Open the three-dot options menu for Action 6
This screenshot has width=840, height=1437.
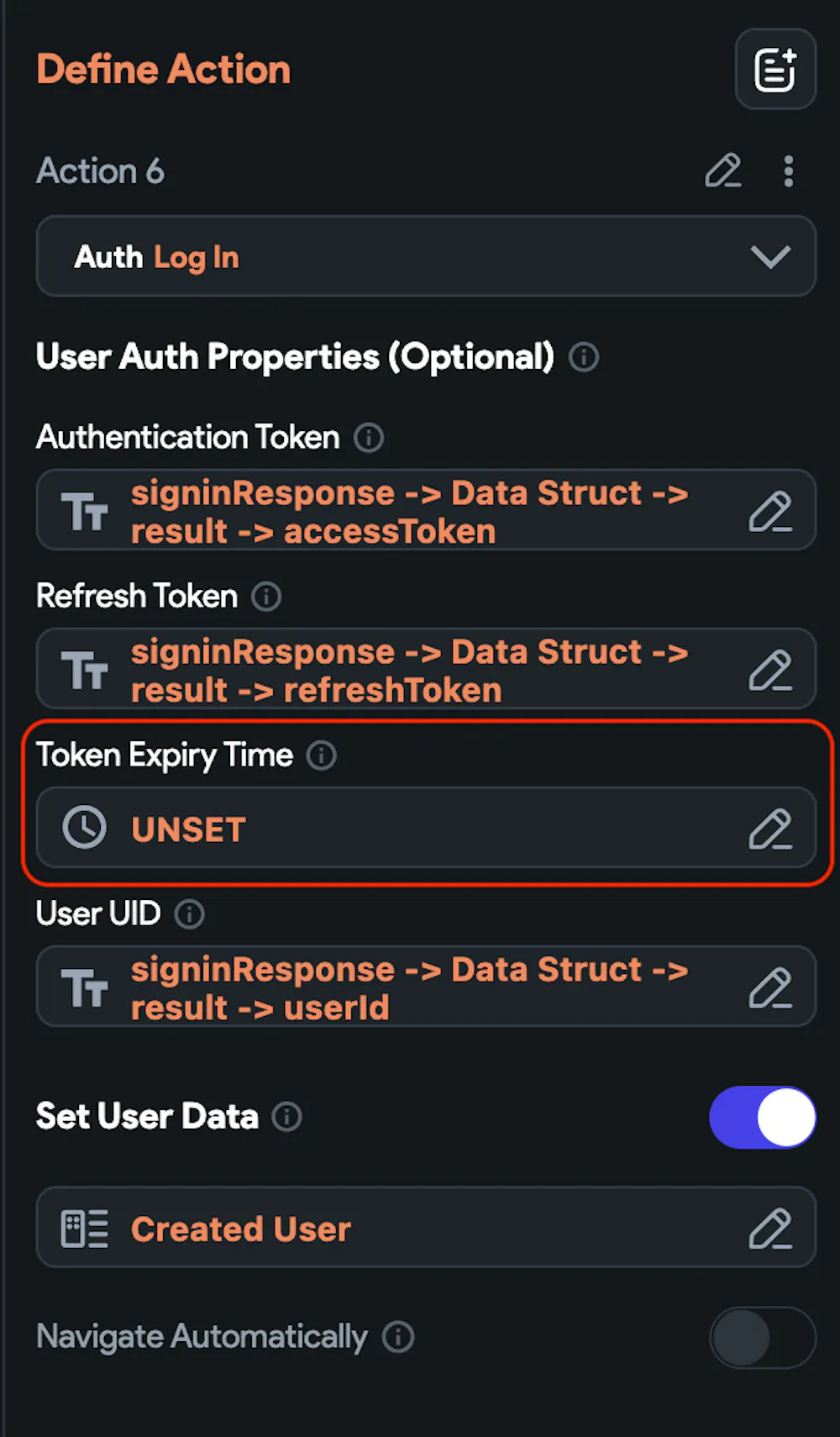point(788,171)
